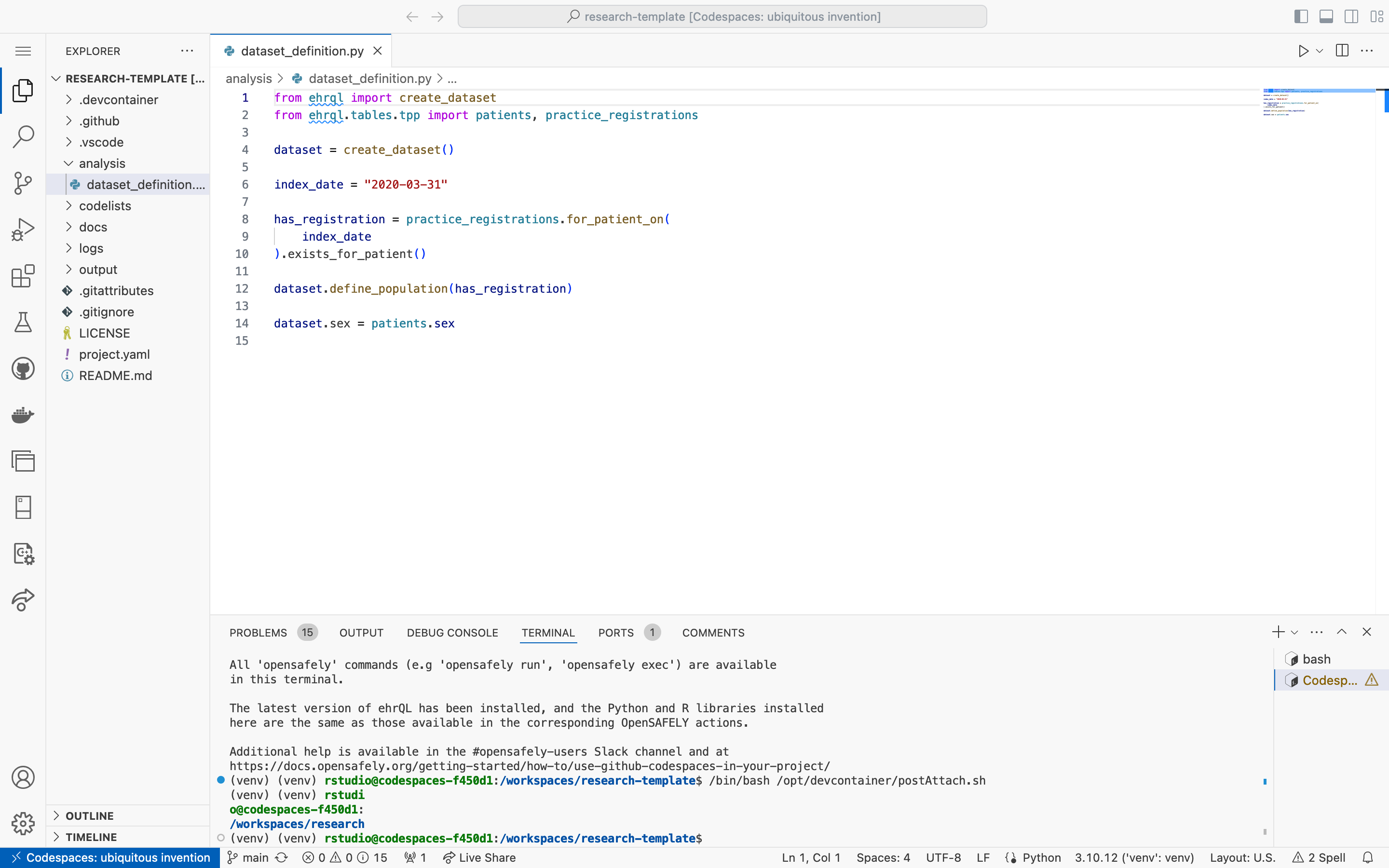This screenshot has height=868, width=1389.
Task: Open the Extensions view icon
Action: coord(23,276)
